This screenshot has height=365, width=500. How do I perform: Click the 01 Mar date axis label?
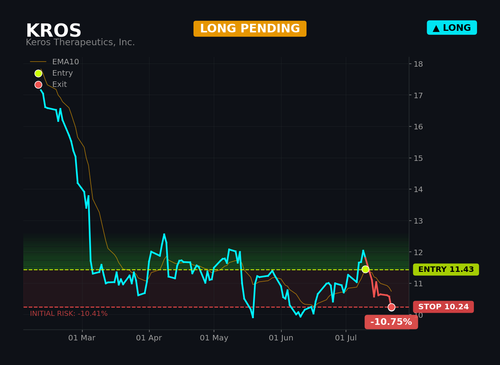[82, 338]
